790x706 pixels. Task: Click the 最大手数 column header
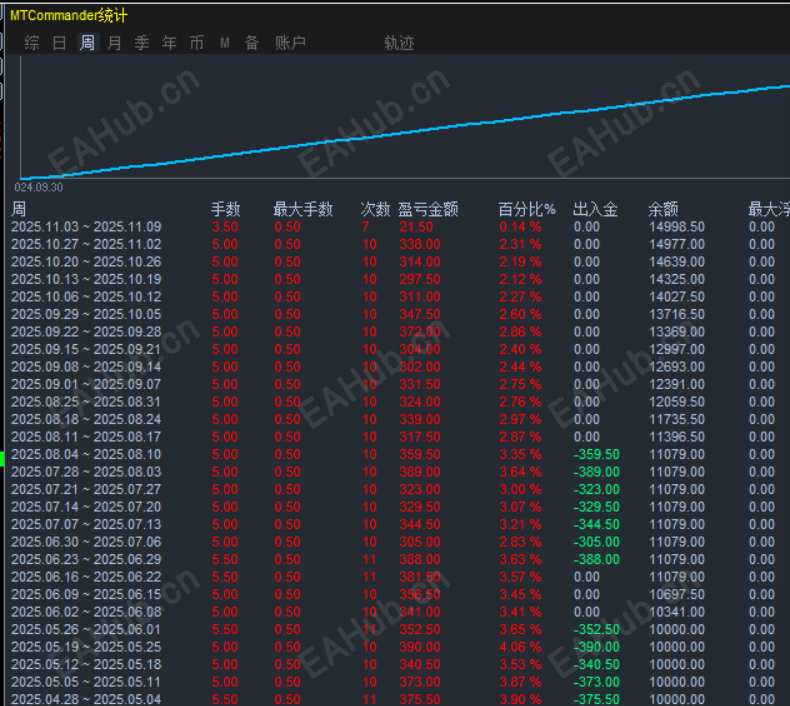303,209
